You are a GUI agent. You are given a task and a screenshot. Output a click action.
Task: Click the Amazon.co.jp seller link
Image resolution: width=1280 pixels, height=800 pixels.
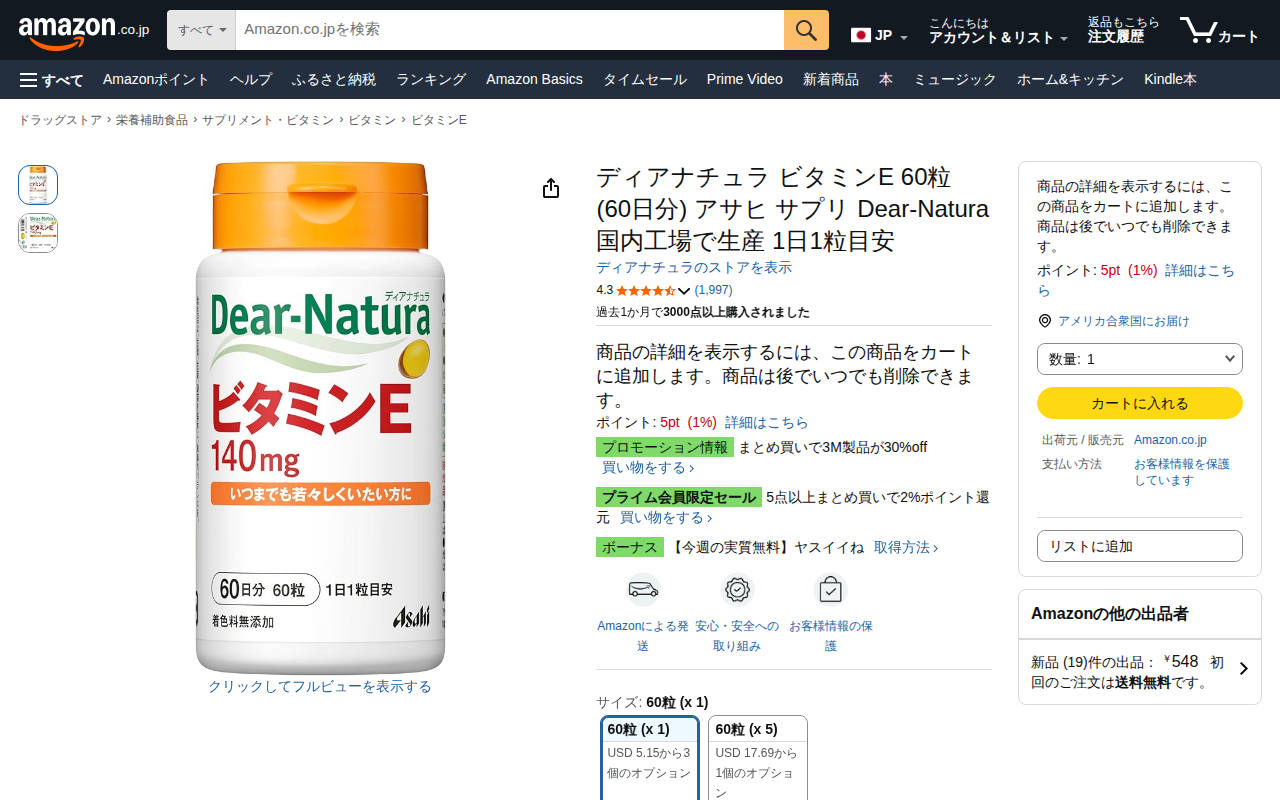point(1170,440)
